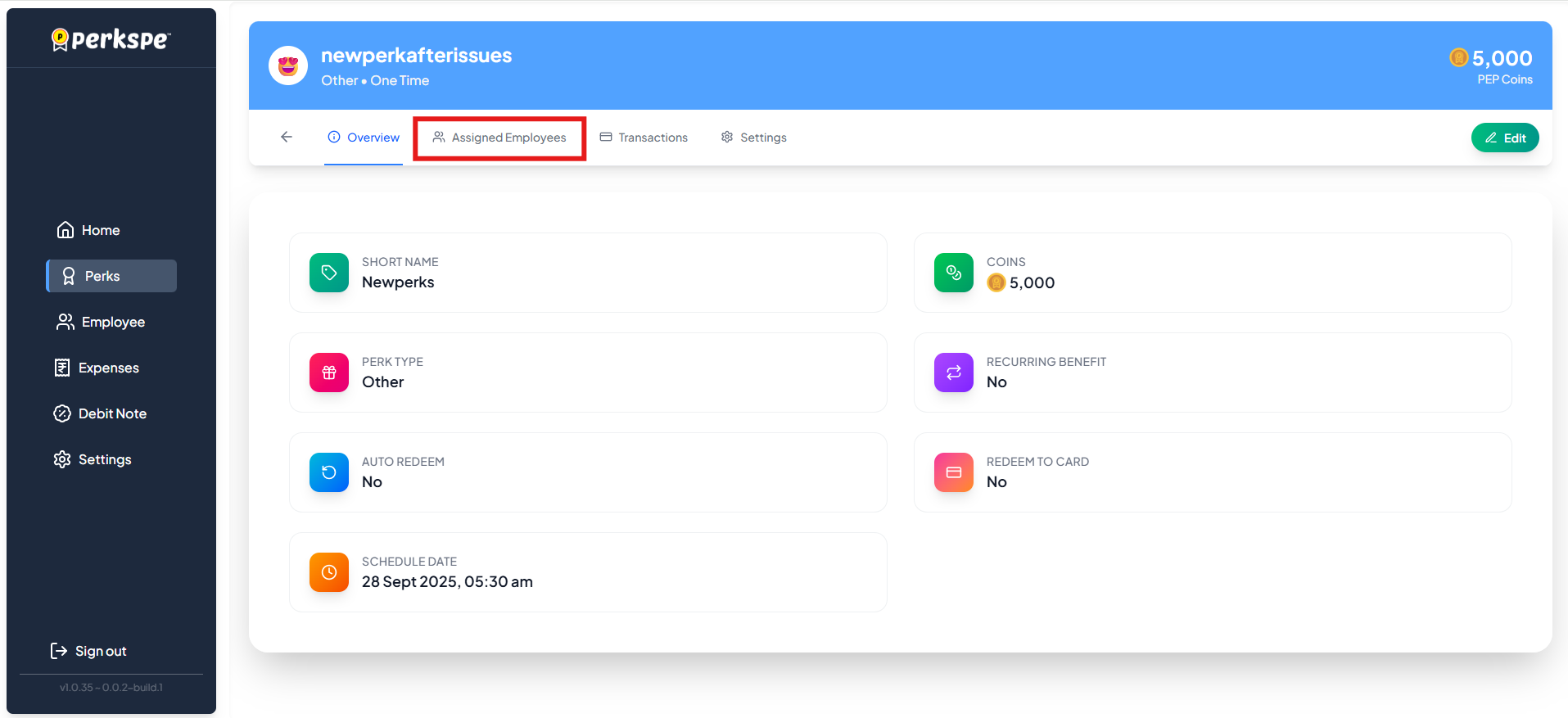Open Debit Note from the sidebar
This screenshot has width=1568, height=718.
[x=100, y=413]
